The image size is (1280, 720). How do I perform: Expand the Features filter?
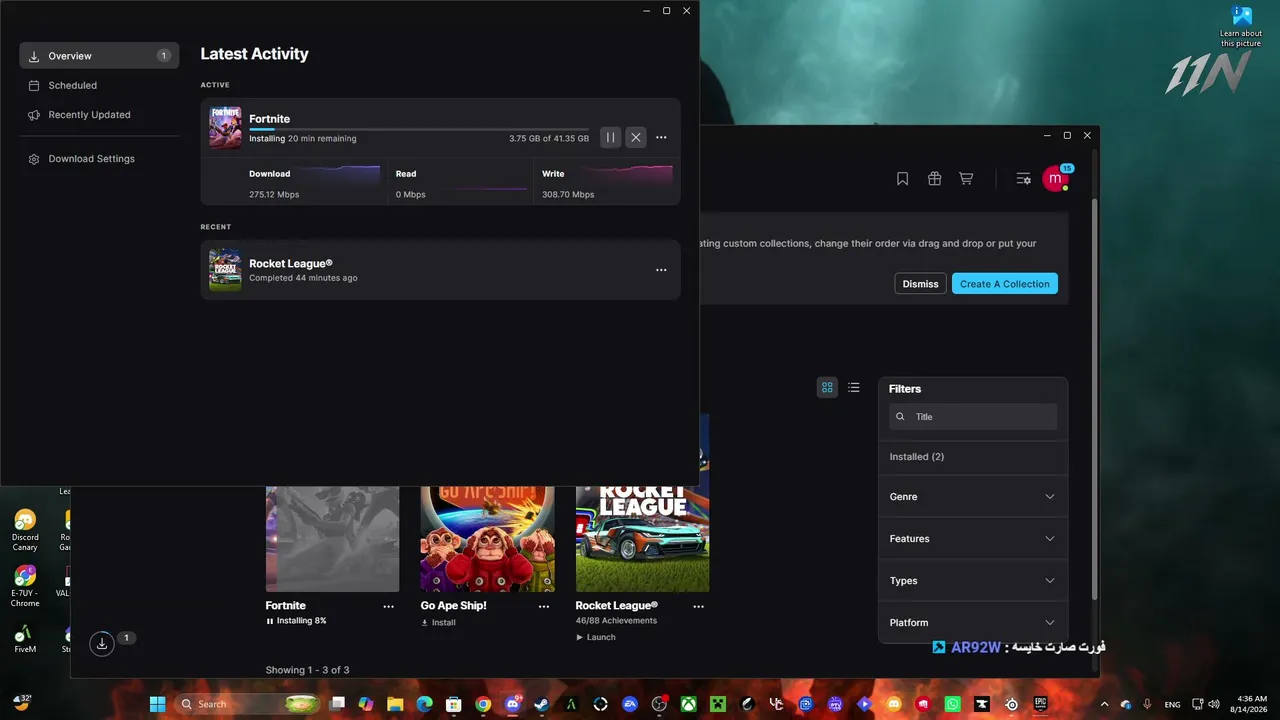tap(973, 539)
